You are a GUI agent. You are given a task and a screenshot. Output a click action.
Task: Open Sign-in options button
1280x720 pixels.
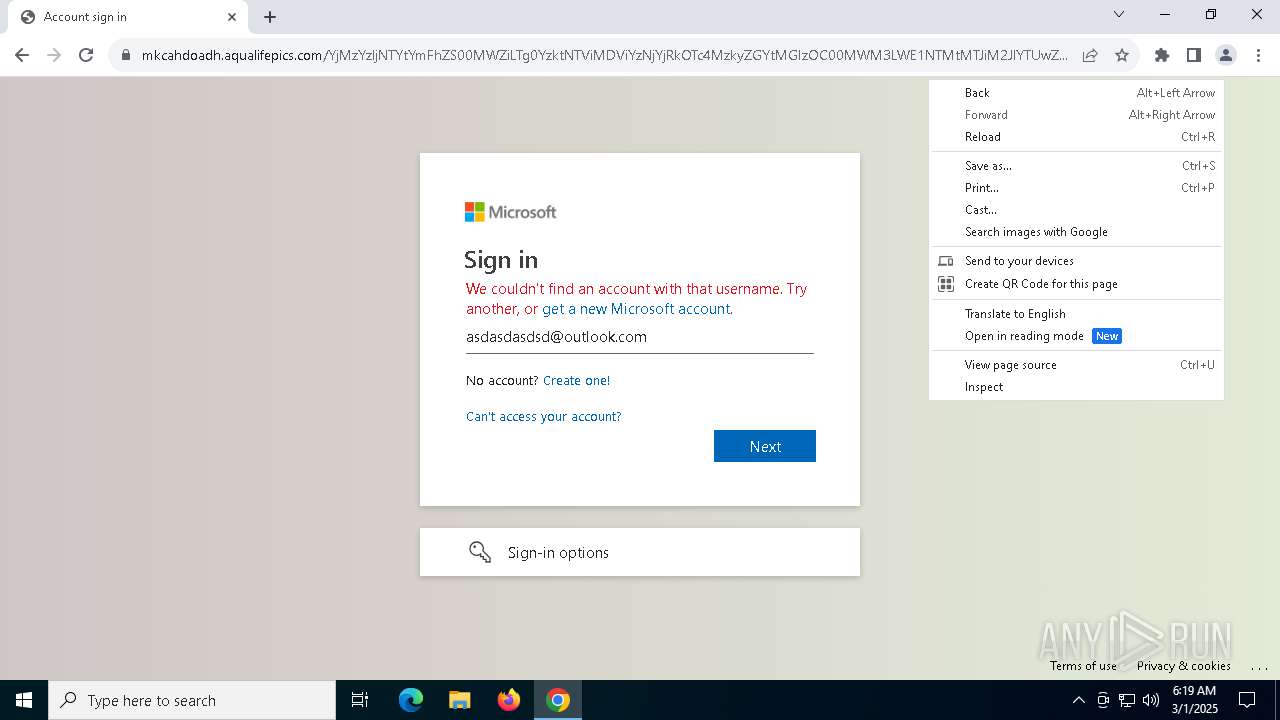pos(640,552)
